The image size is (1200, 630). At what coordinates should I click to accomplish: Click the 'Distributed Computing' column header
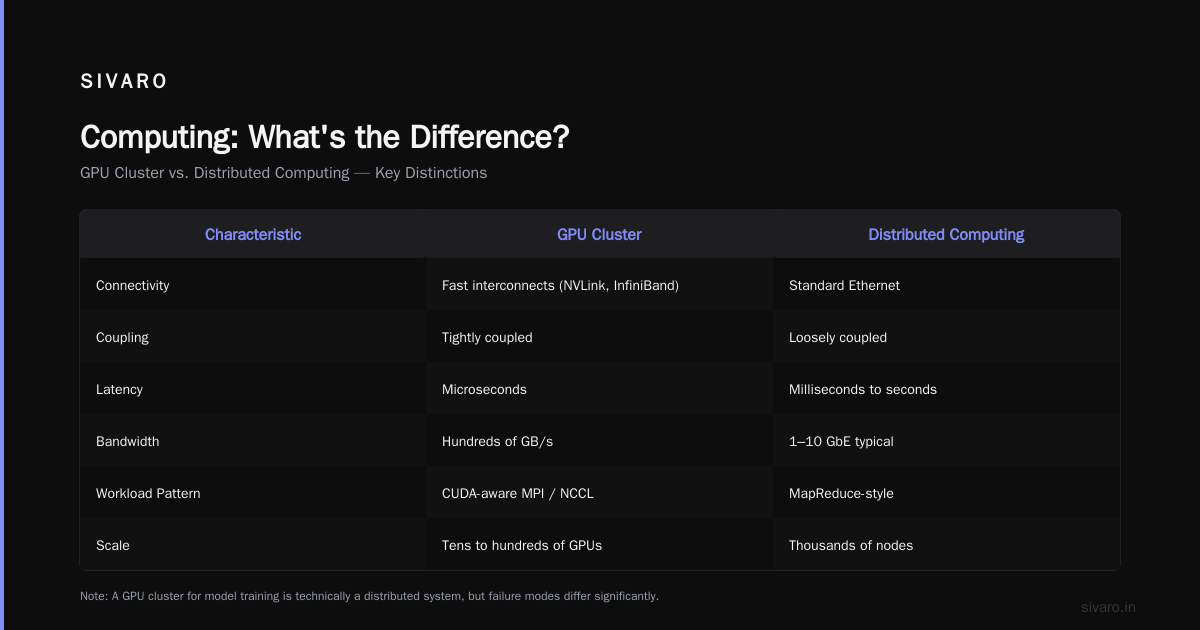click(946, 234)
